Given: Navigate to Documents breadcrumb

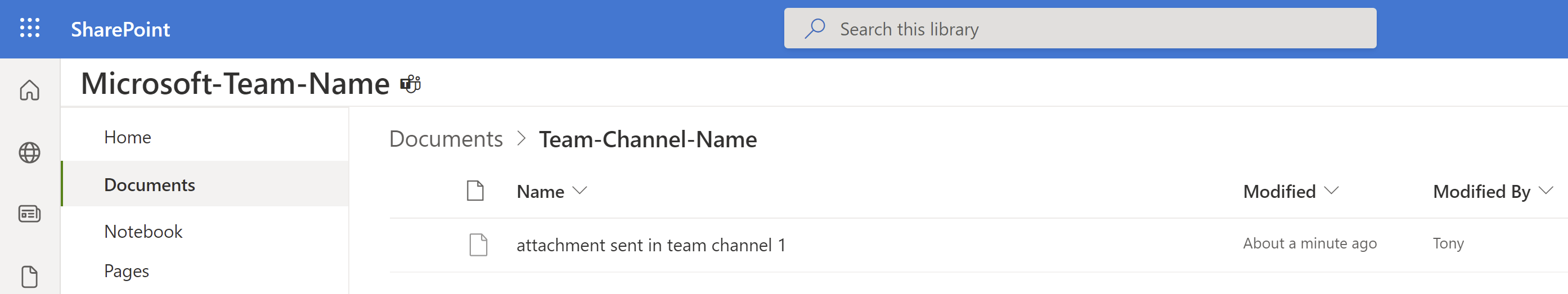Looking at the screenshot, I should point(446,139).
